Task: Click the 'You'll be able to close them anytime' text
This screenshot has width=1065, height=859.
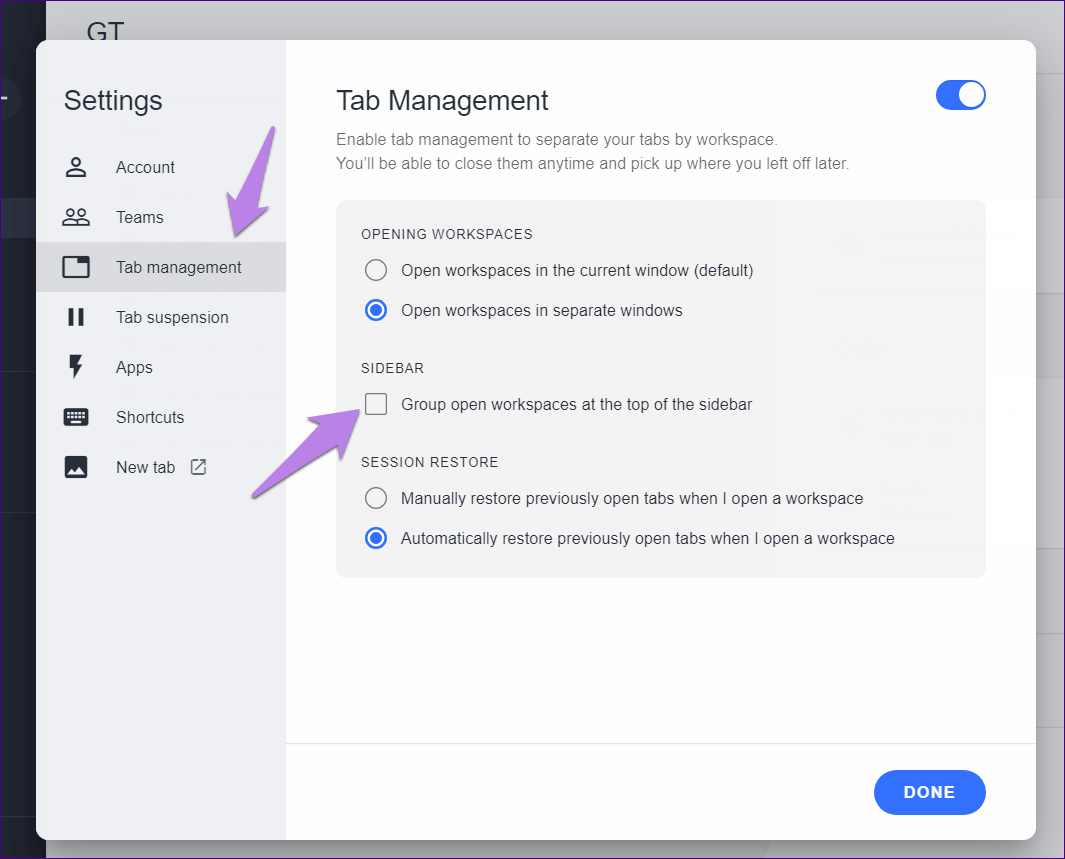Action: 592,164
